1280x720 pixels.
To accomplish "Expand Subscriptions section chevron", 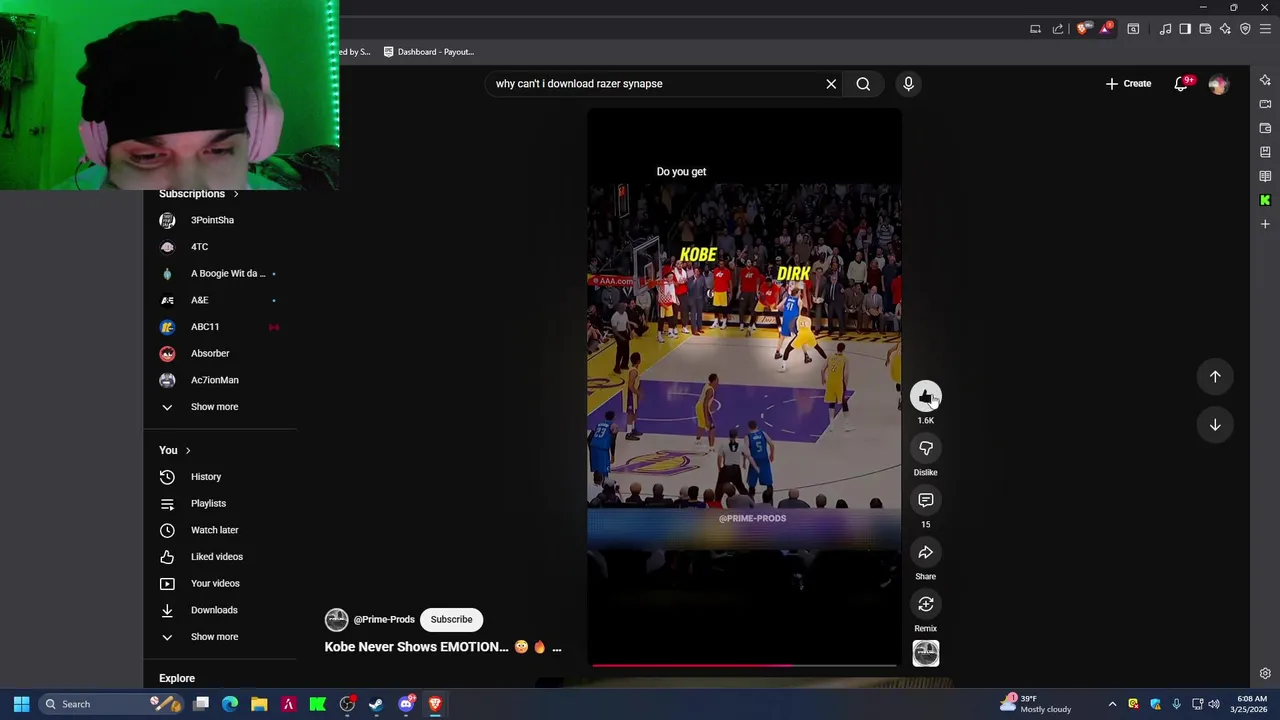I will coord(236,194).
